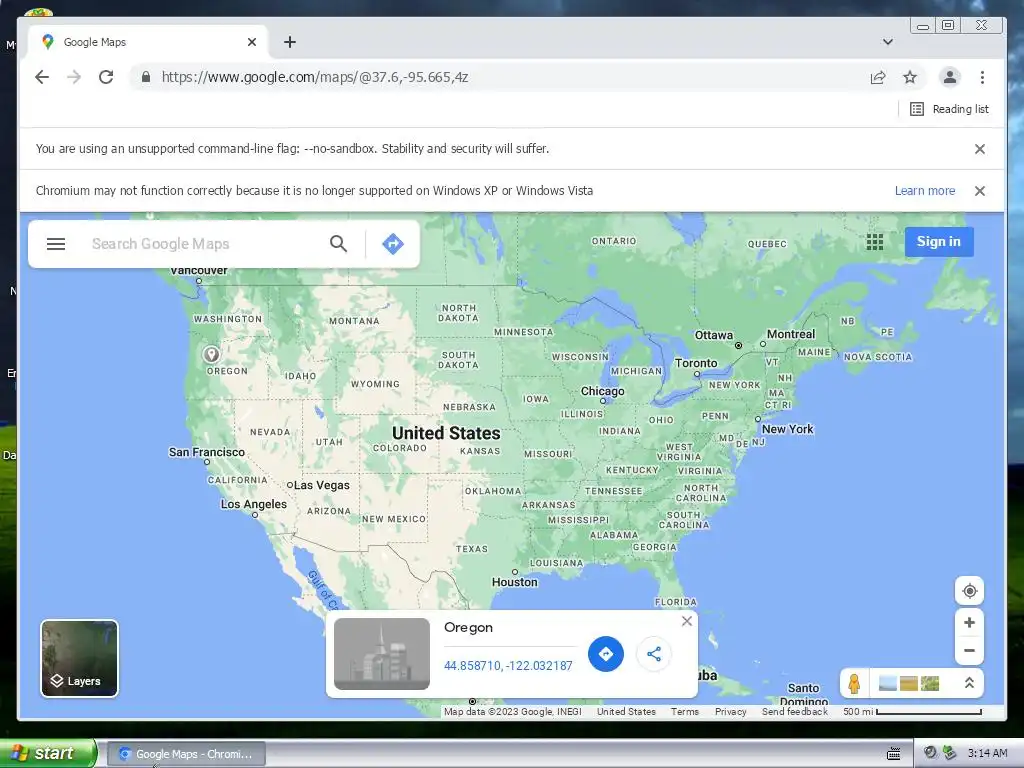Viewport: 1024px width, 768px height.
Task: Open the Chromium profile menu
Action: (950, 77)
